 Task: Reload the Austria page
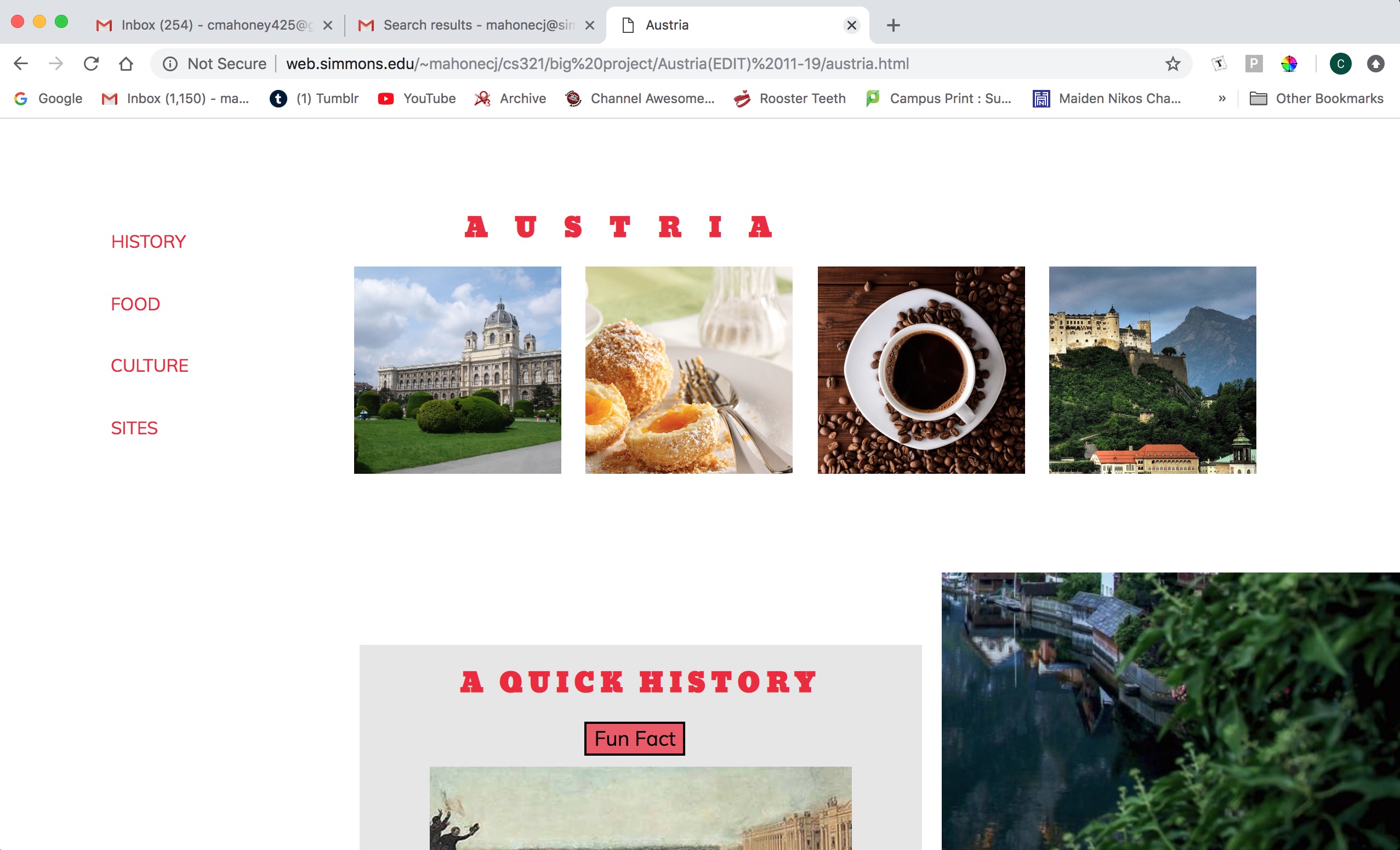(x=91, y=64)
